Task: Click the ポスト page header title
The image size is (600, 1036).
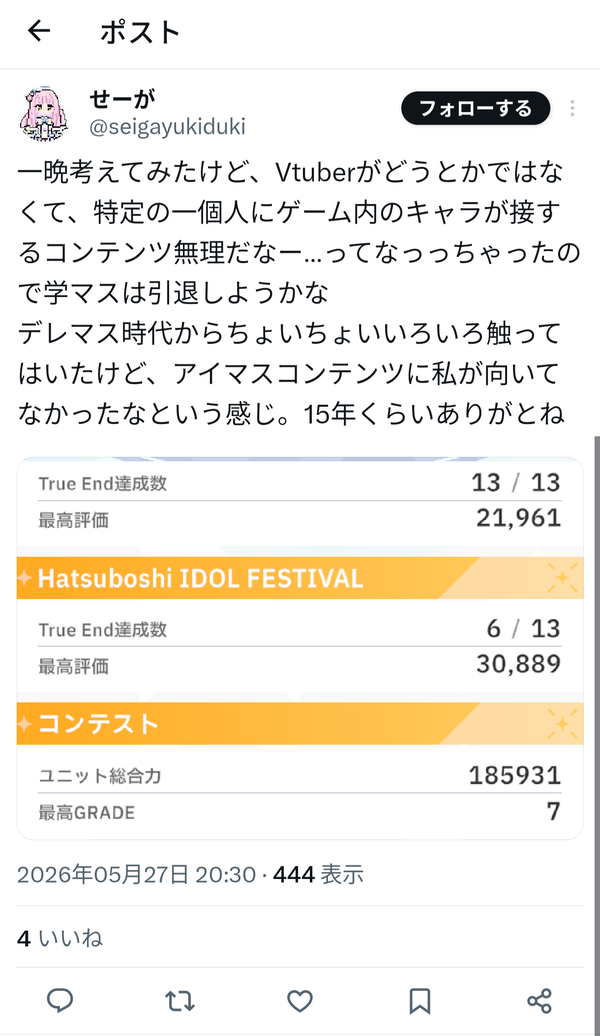Action: 140,32
